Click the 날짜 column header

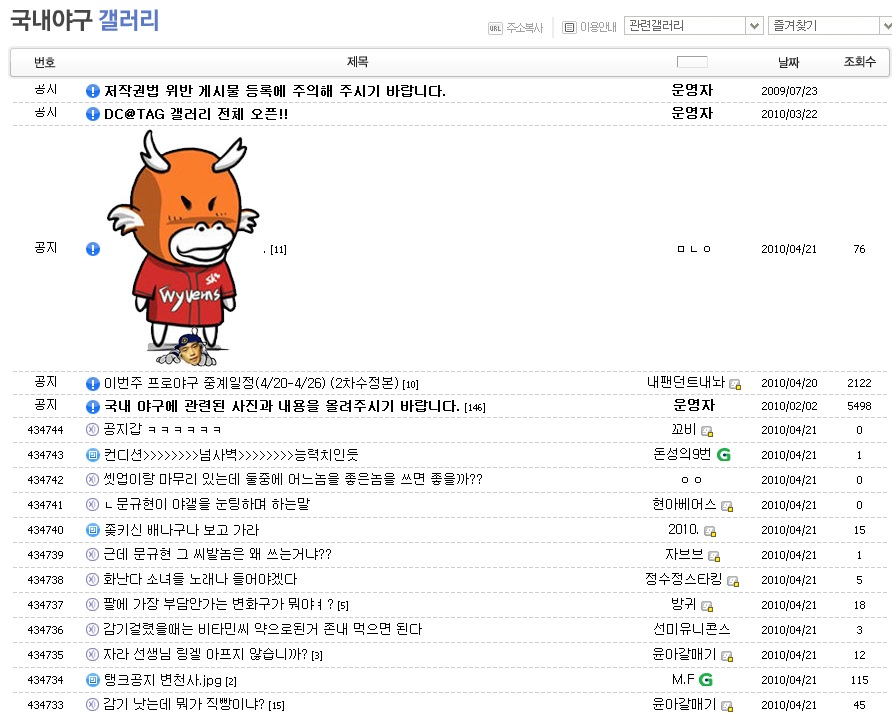tap(788, 62)
